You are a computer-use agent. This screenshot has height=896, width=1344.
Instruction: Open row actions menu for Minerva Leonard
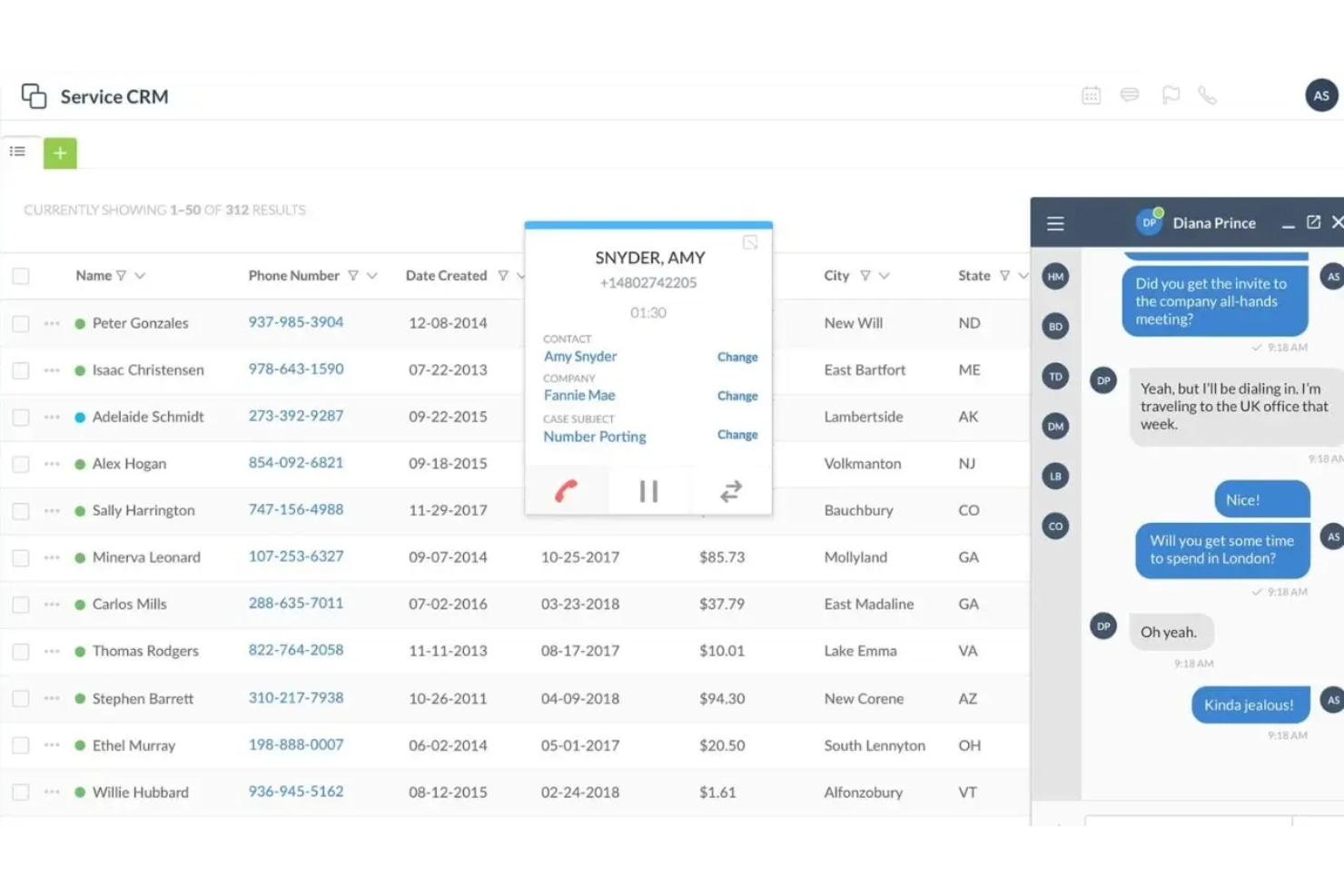point(52,557)
